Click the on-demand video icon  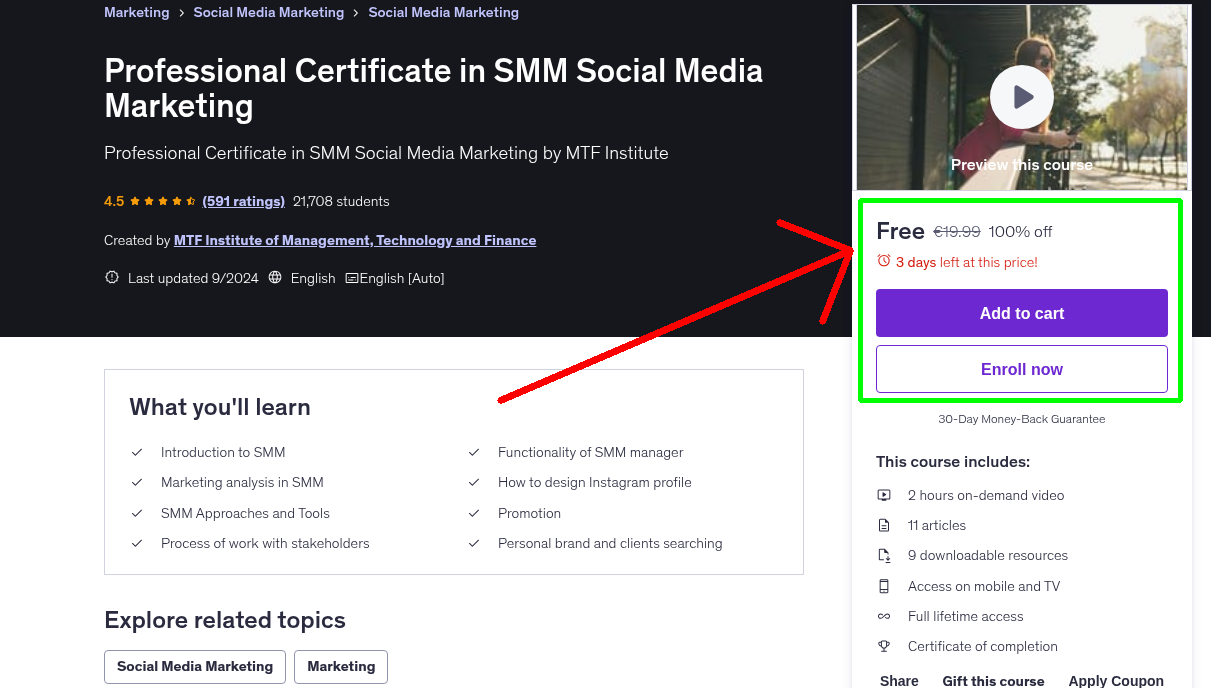tap(884, 495)
